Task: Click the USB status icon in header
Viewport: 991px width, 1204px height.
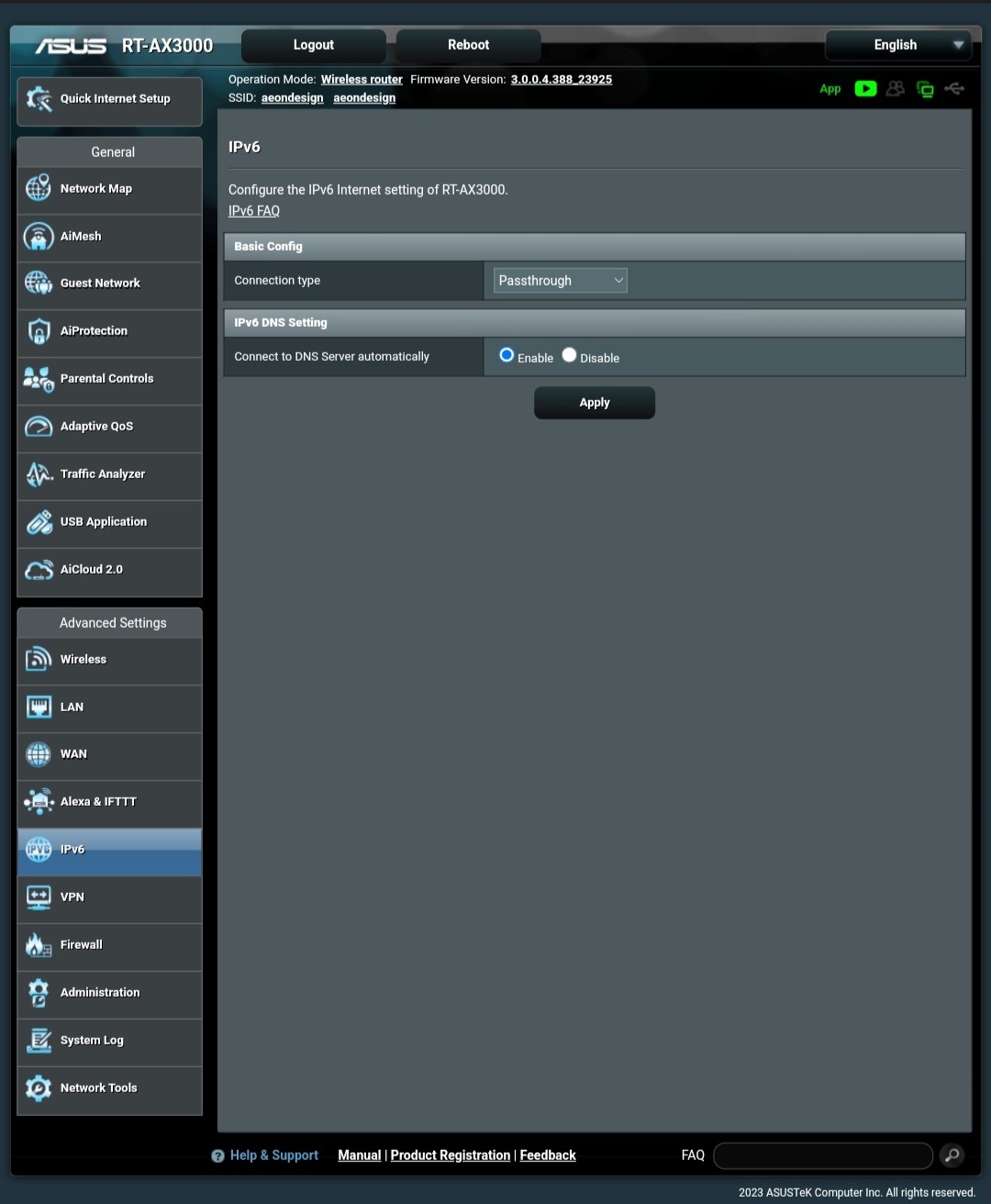Action: click(954, 89)
